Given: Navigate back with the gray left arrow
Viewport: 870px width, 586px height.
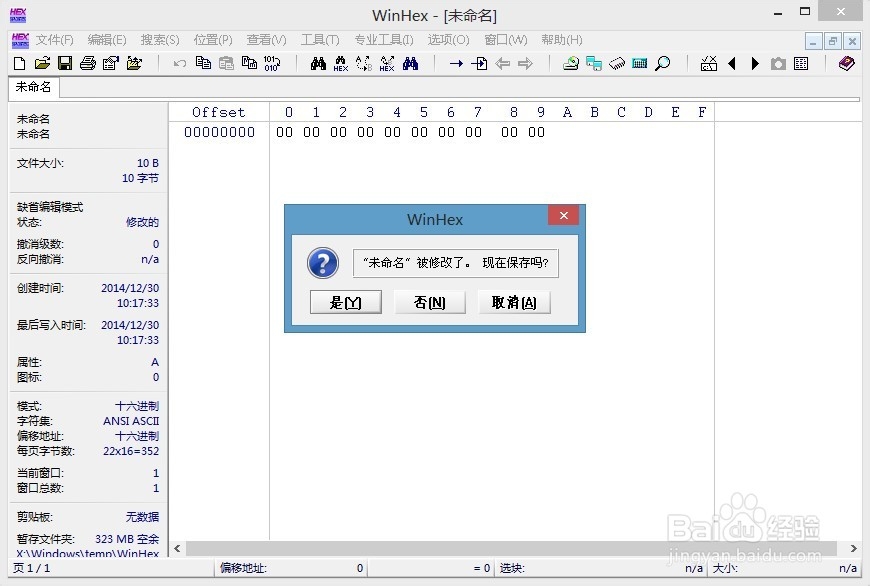Looking at the screenshot, I should pyautogui.click(x=503, y=64).
